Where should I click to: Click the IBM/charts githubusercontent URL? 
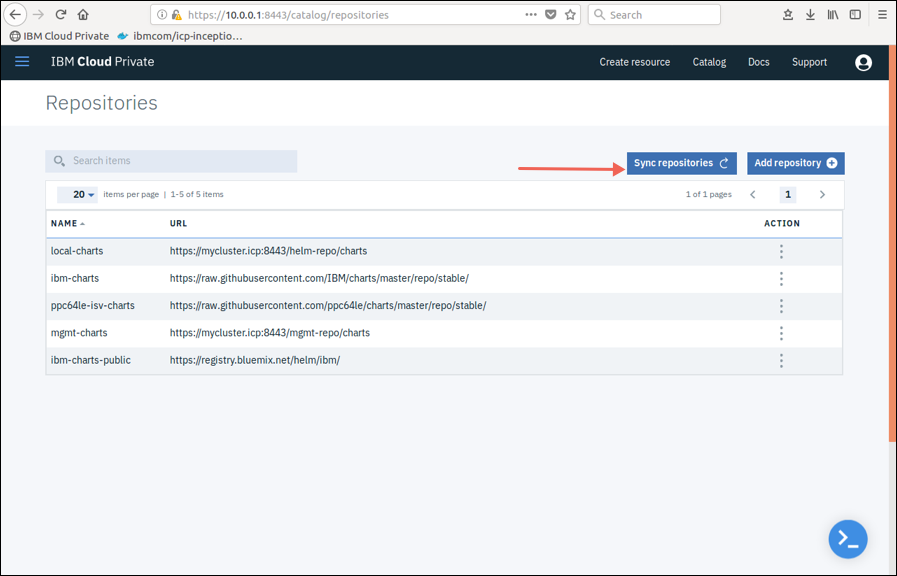click(x=319, y=279)
